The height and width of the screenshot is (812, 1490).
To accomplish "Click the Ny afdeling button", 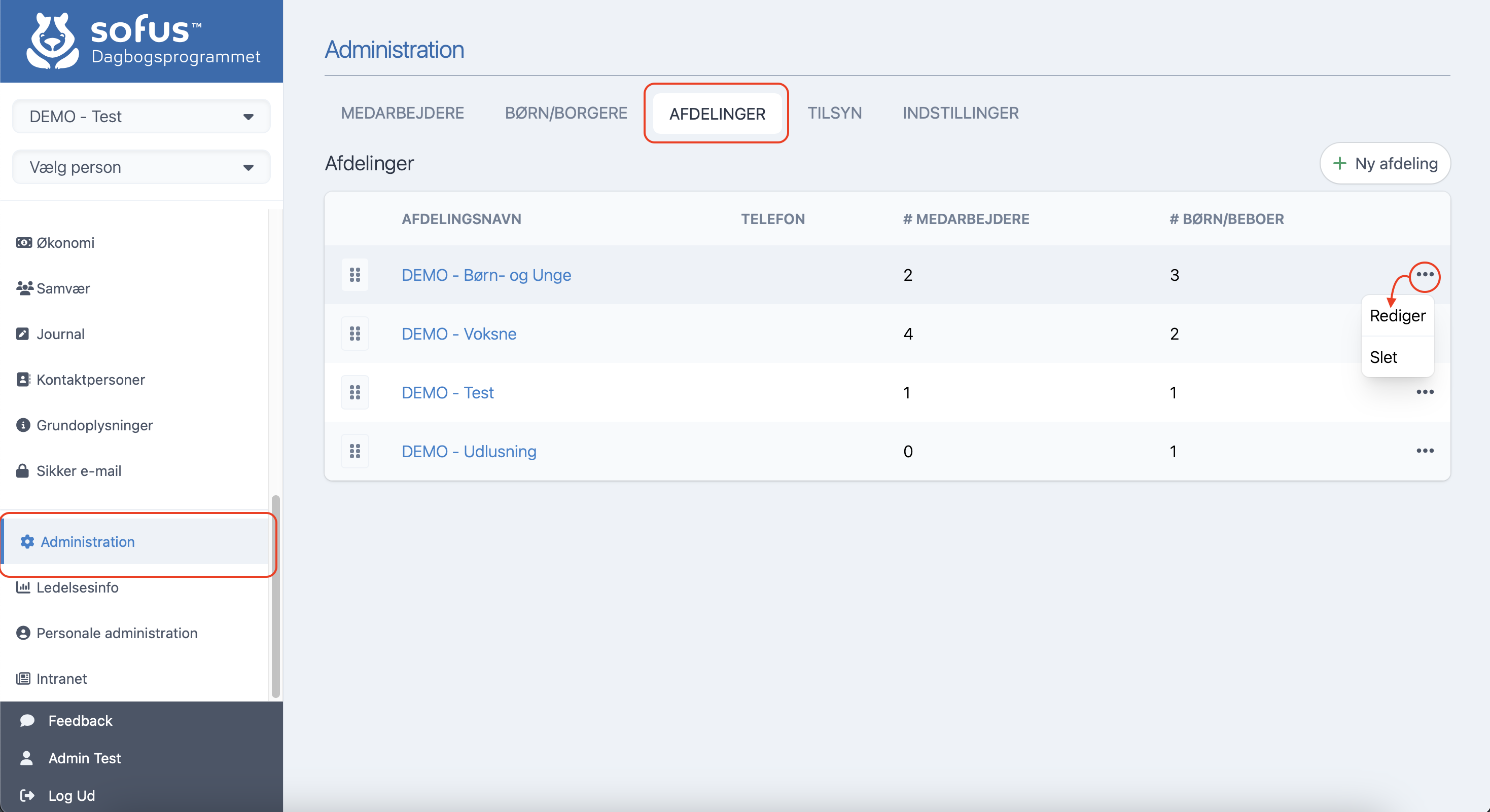I will click(x=1385, y=163).
